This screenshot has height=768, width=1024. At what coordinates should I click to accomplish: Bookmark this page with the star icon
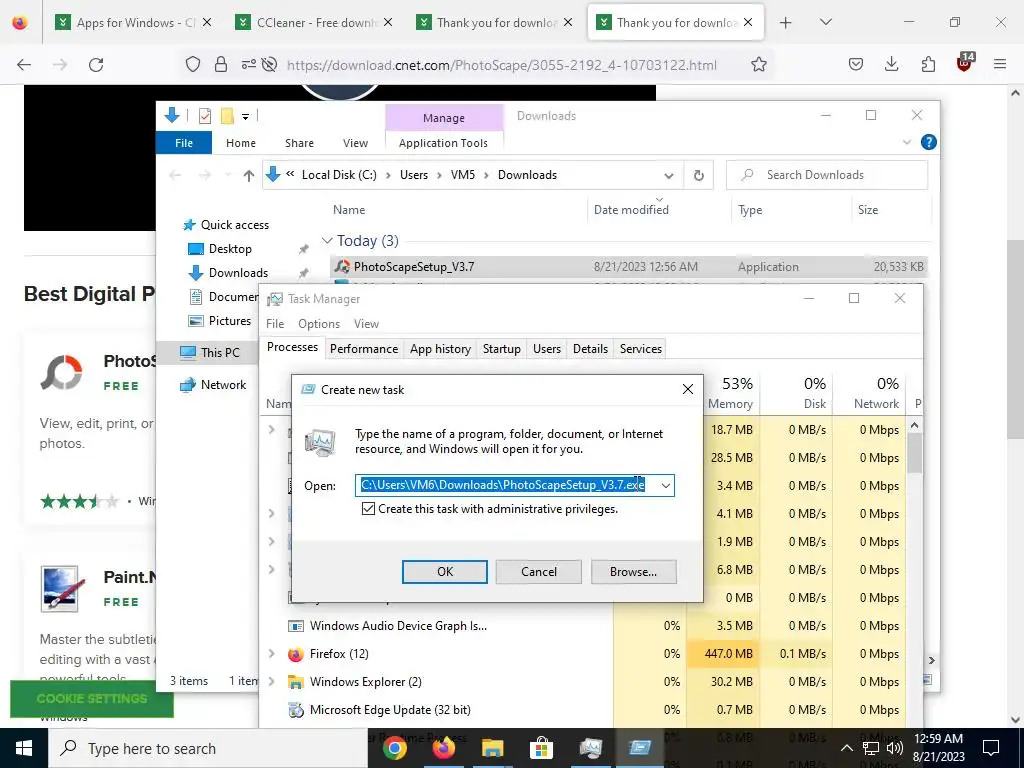[x=758, y=64]
